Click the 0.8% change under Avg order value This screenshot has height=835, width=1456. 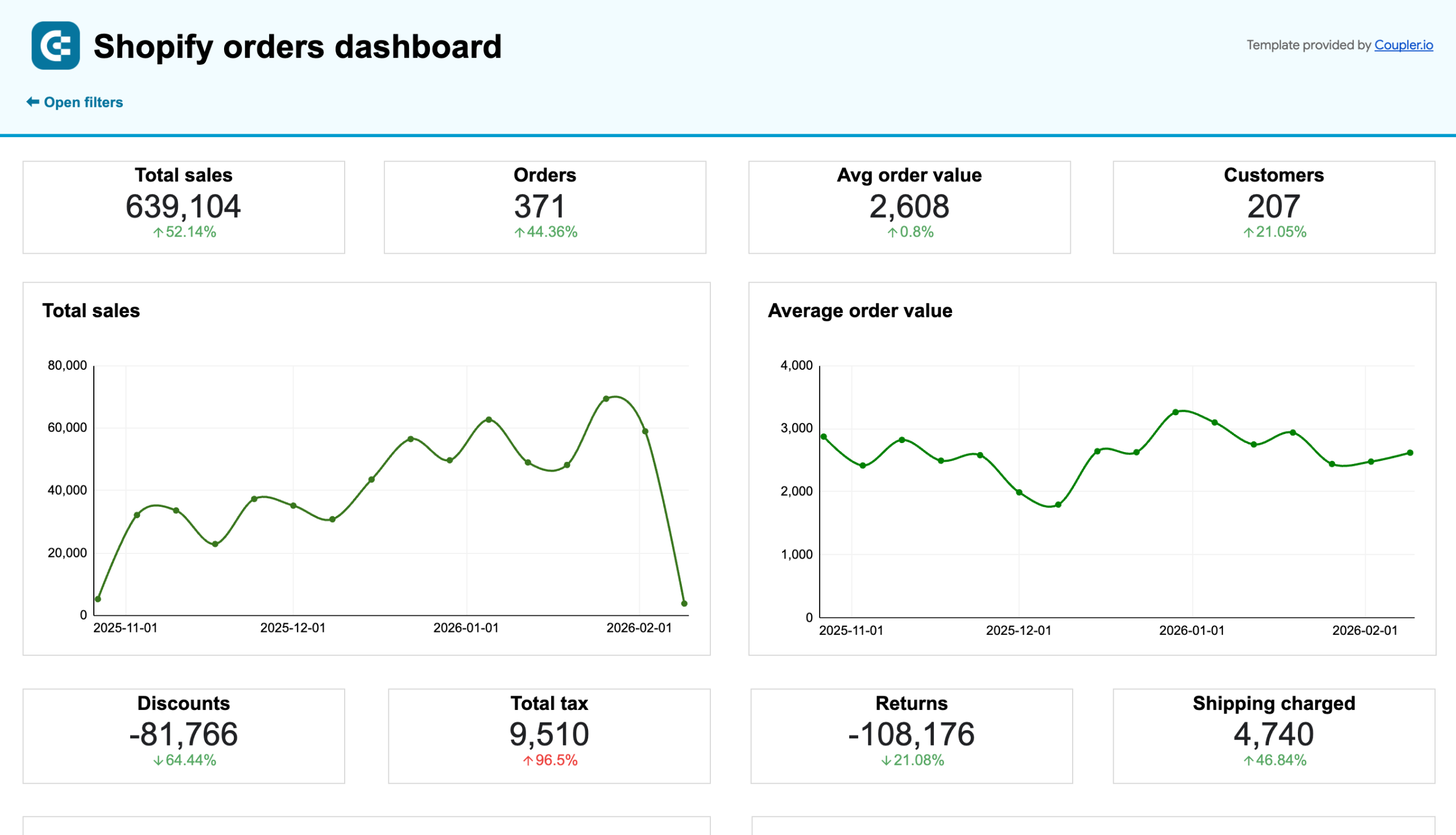(x=910, y=232)
